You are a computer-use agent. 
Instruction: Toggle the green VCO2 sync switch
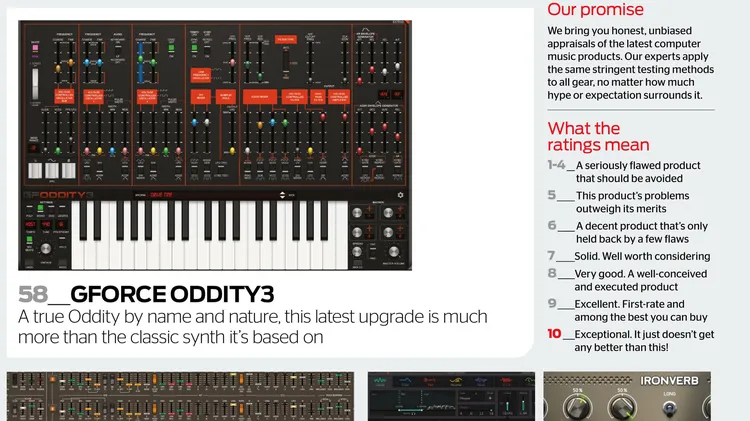(x=172, y=48)
